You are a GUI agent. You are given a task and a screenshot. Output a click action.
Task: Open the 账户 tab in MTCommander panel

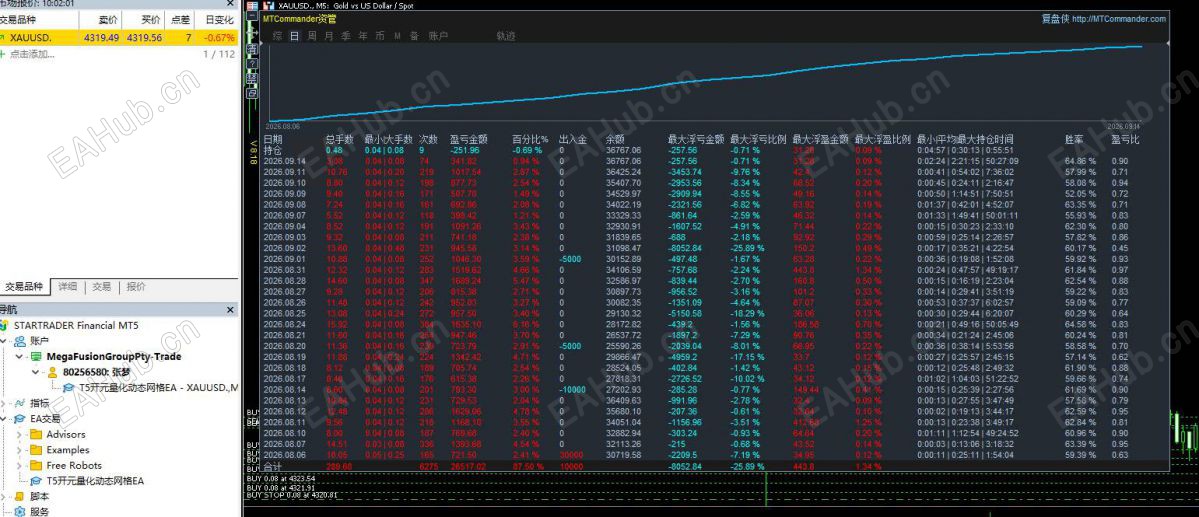tap(438, 35)
